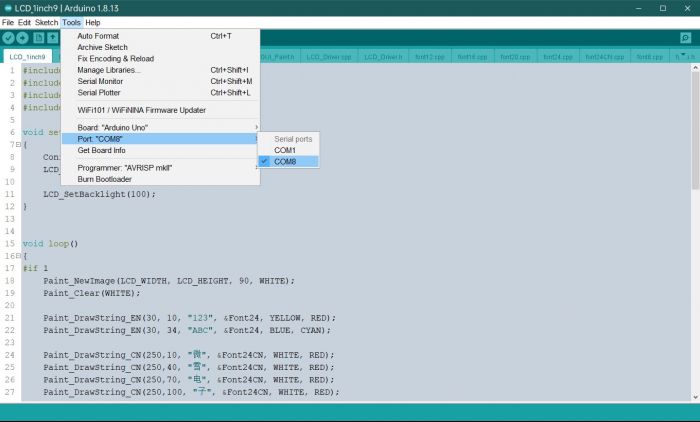This screenshot has height=422, width=700.
Task: Open the File menu
Action: pos(8,22)
